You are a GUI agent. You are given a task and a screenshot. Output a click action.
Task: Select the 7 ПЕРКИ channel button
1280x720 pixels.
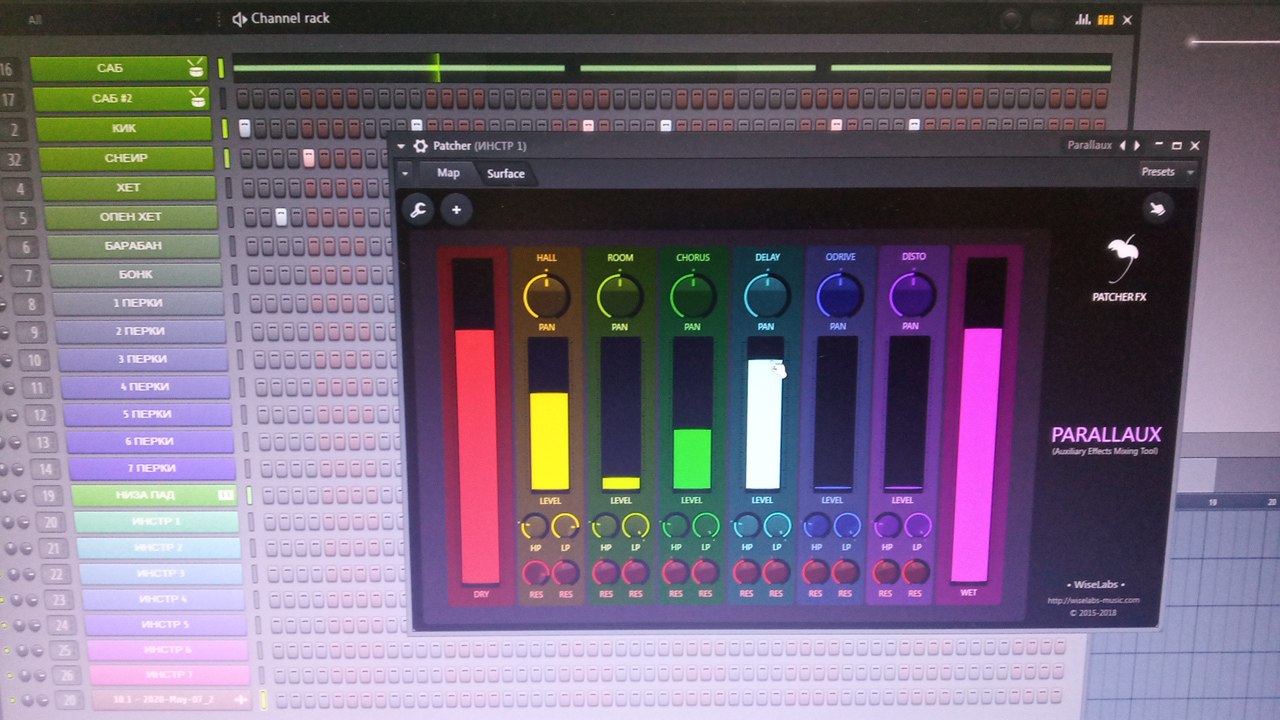tap(151, 468)
